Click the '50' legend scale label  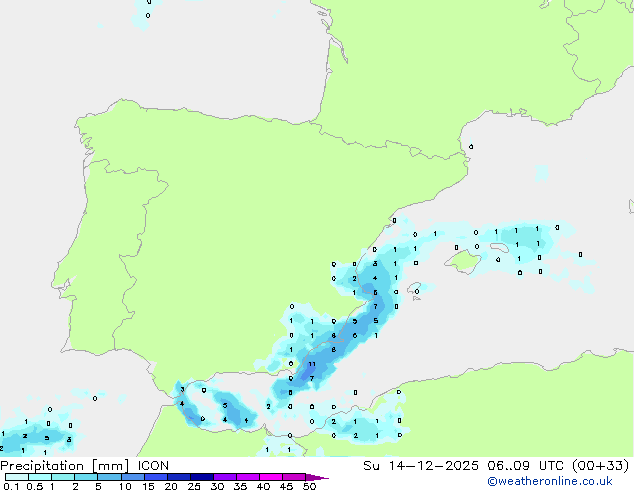(x=309, y=486)
